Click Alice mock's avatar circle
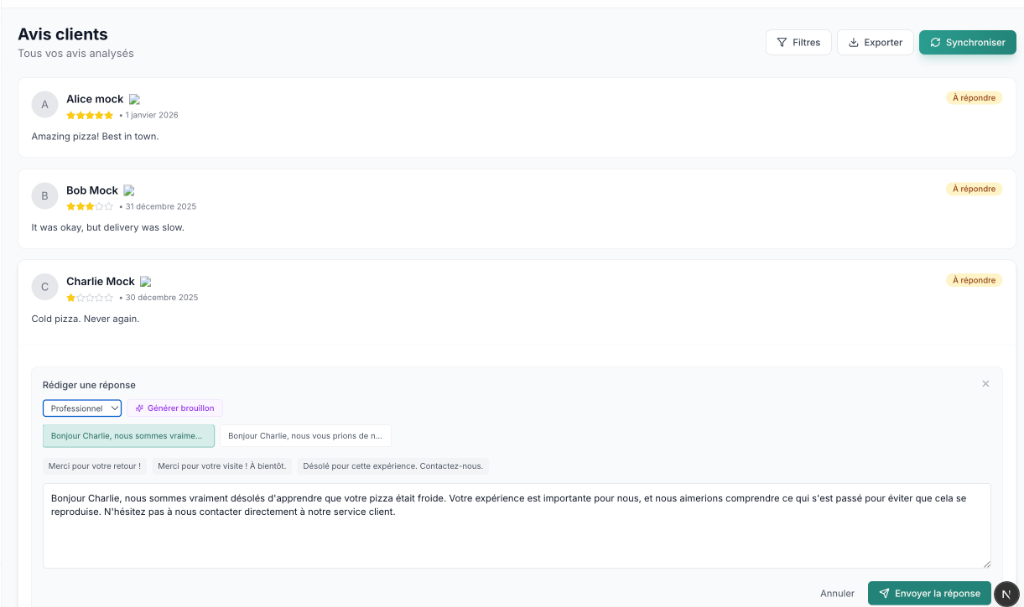The image size is (1024, 607). click(45, 105)
